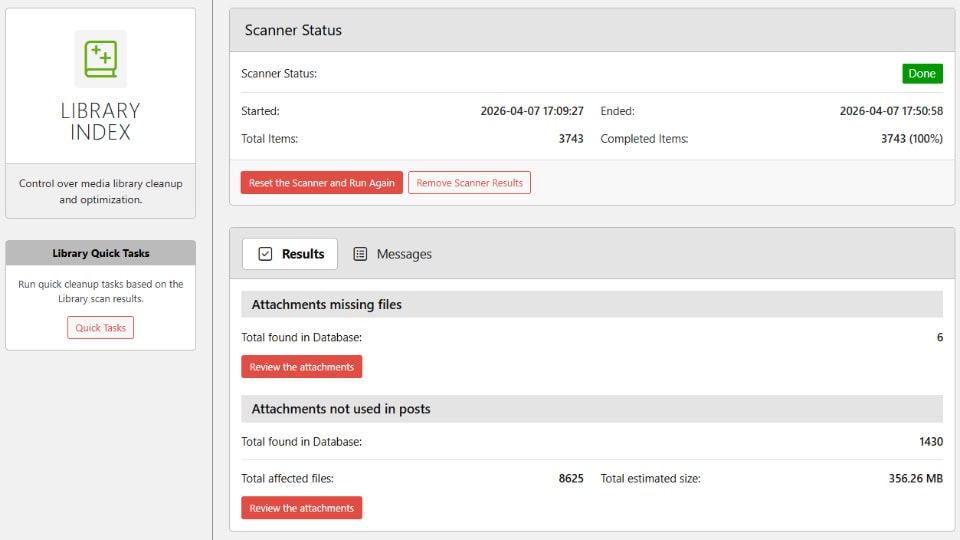Click Reset the Scanner and Run Again
Image resolution: width=960 pixels, height=540 pixels.
(x=321, y=182)
